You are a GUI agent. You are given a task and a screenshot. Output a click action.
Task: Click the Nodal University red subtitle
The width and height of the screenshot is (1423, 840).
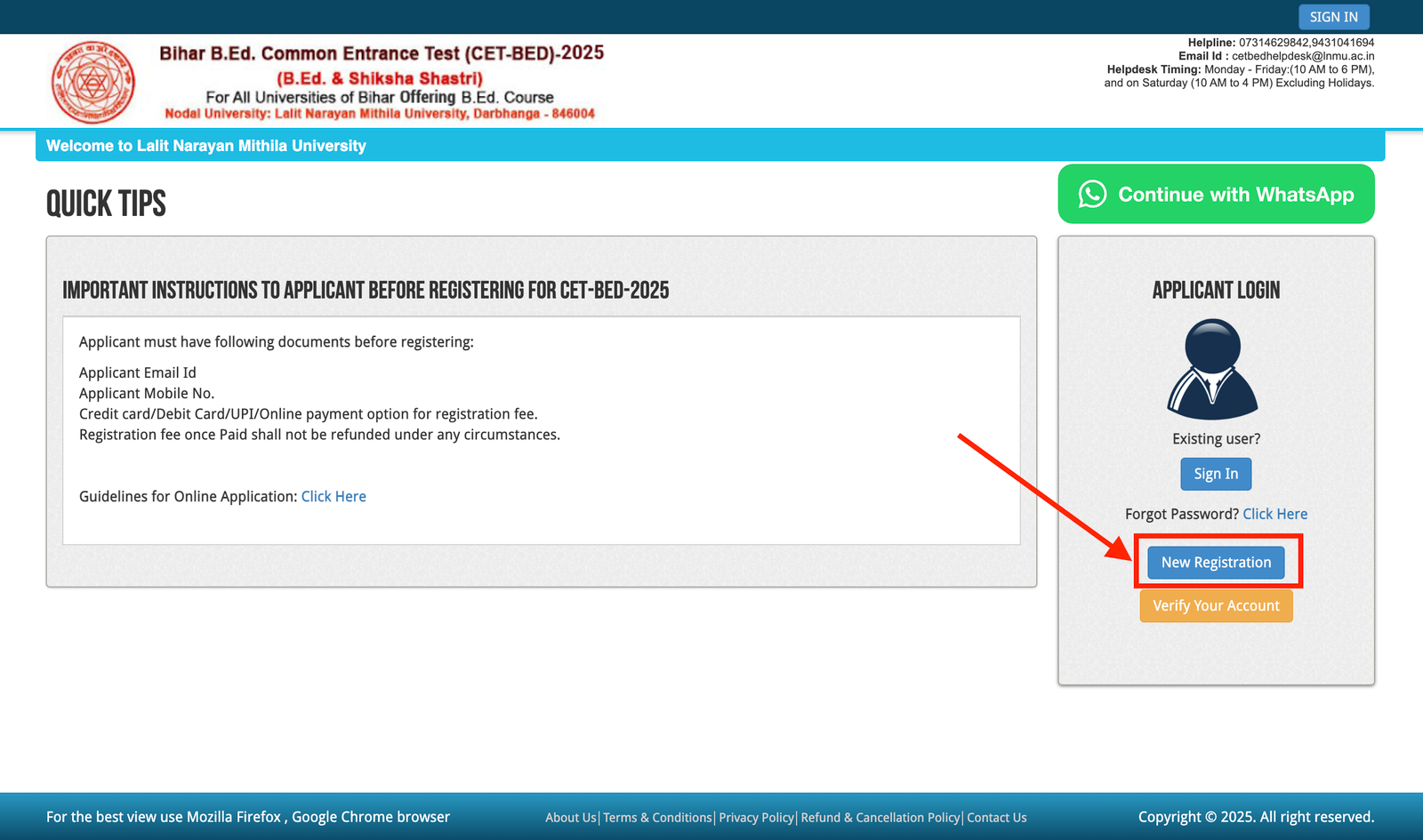pyautogui.click(x=380, y=114)
